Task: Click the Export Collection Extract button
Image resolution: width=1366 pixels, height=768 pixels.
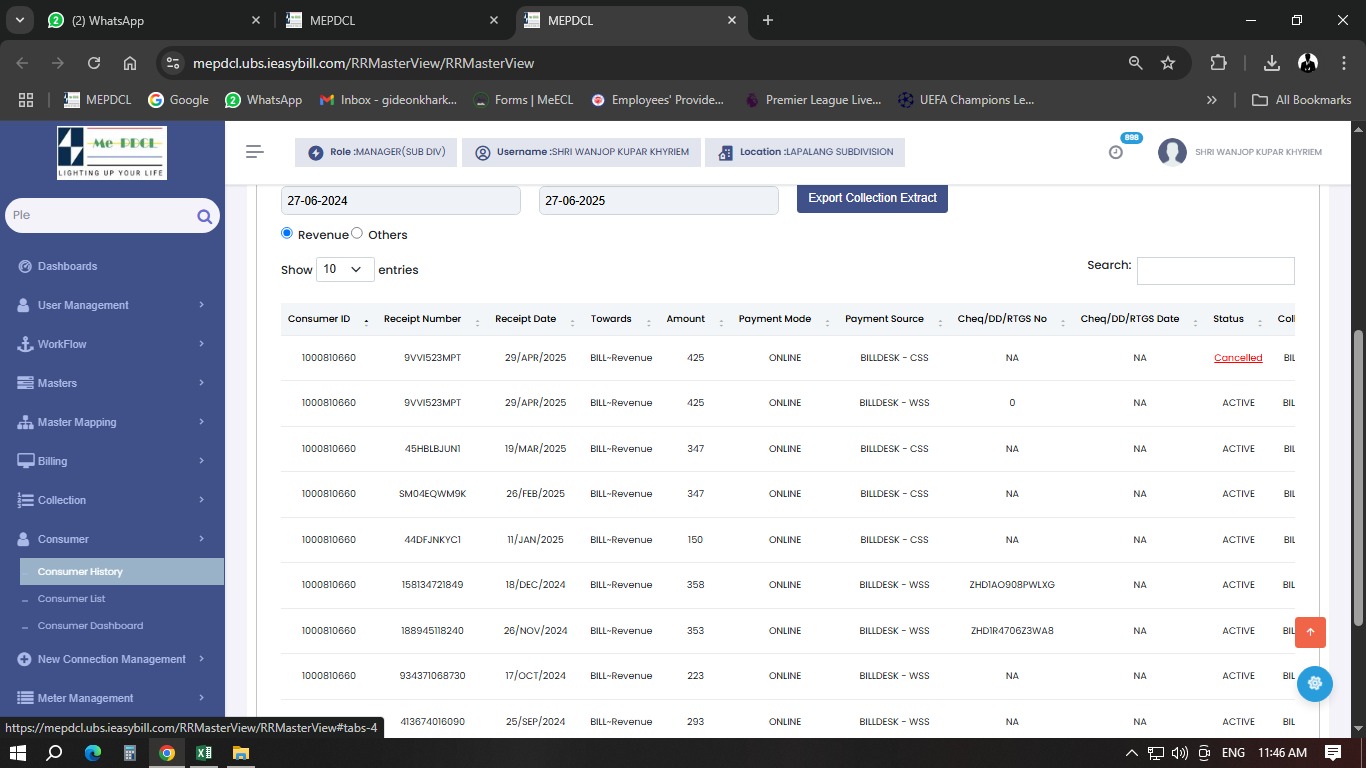Action: click(872, 198)
